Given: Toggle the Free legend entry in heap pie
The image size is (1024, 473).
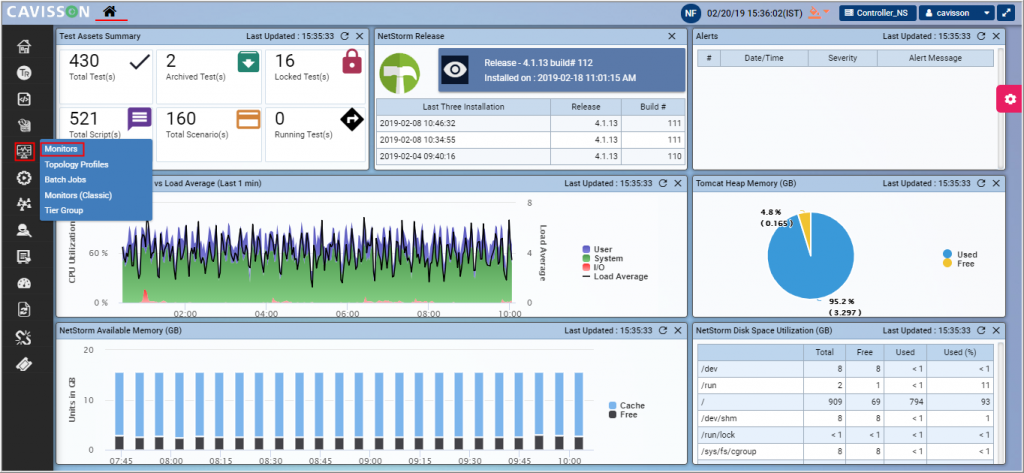Looking at the screenshot, I should click(x=959, y=263).
